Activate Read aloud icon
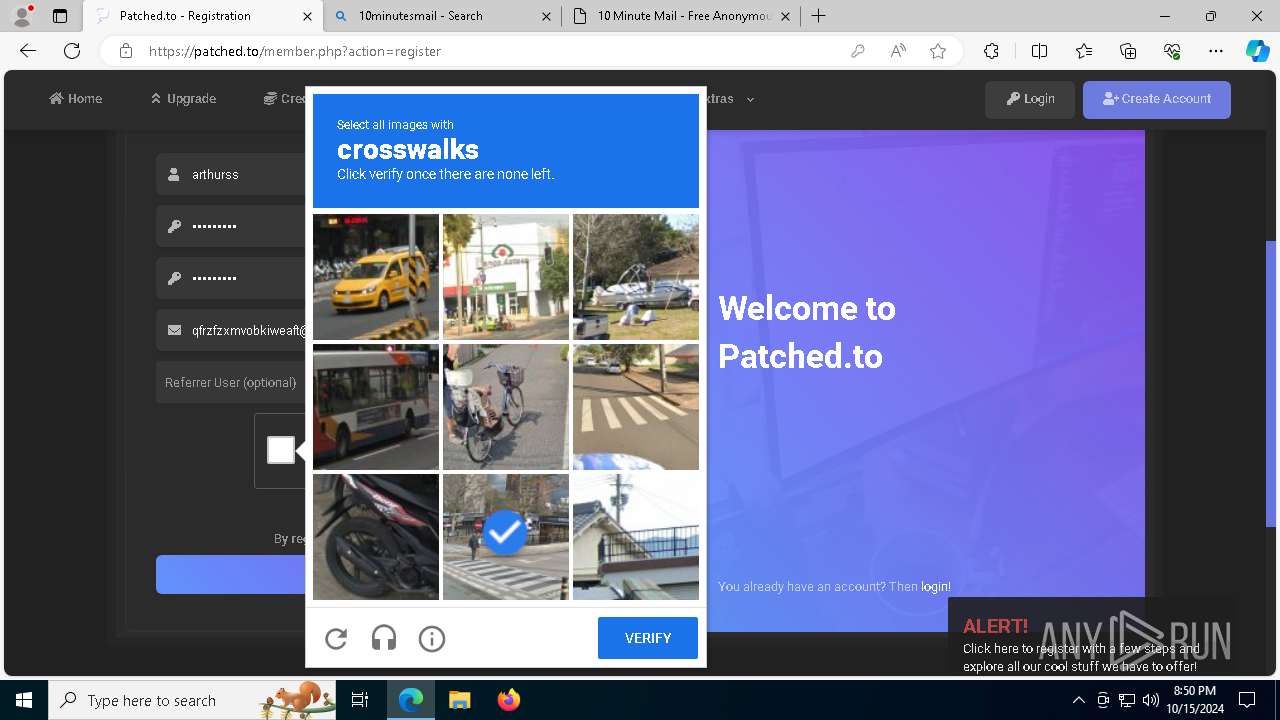Viewport: 1280px width, 720px height. pyautogui.click(x=898, y=51)
